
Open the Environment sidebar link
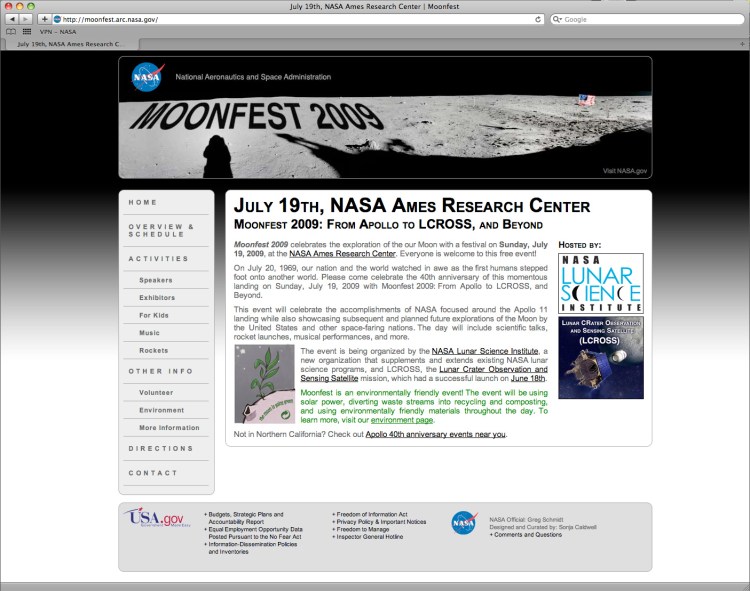tap(162, 410)
